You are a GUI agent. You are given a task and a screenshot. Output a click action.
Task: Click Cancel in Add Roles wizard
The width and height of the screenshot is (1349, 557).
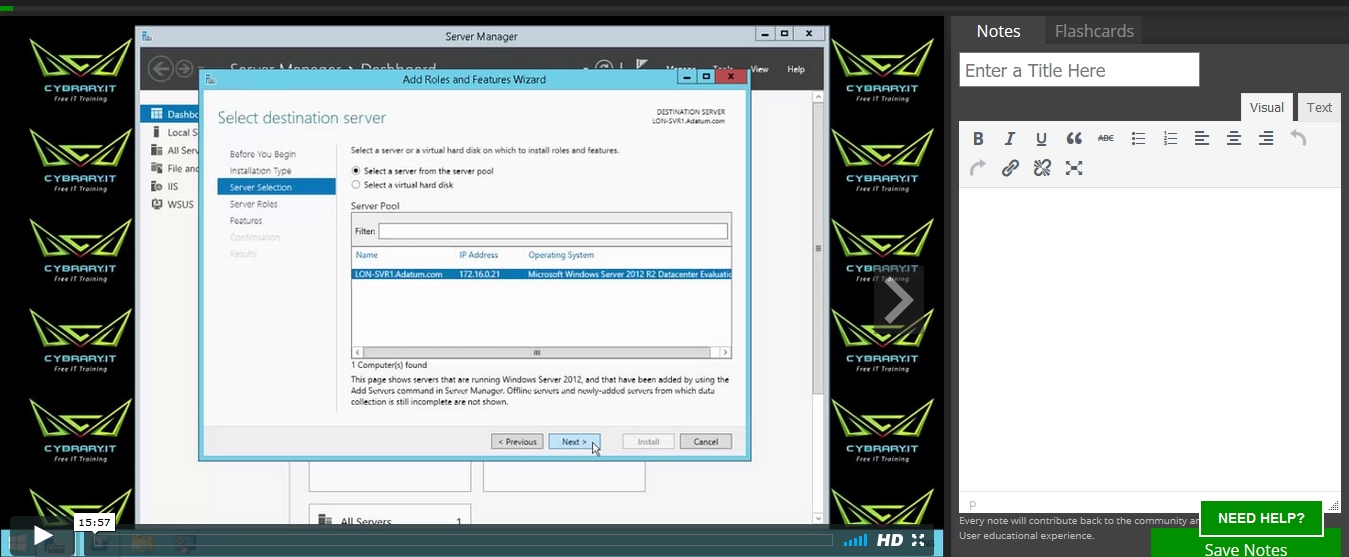706,441
